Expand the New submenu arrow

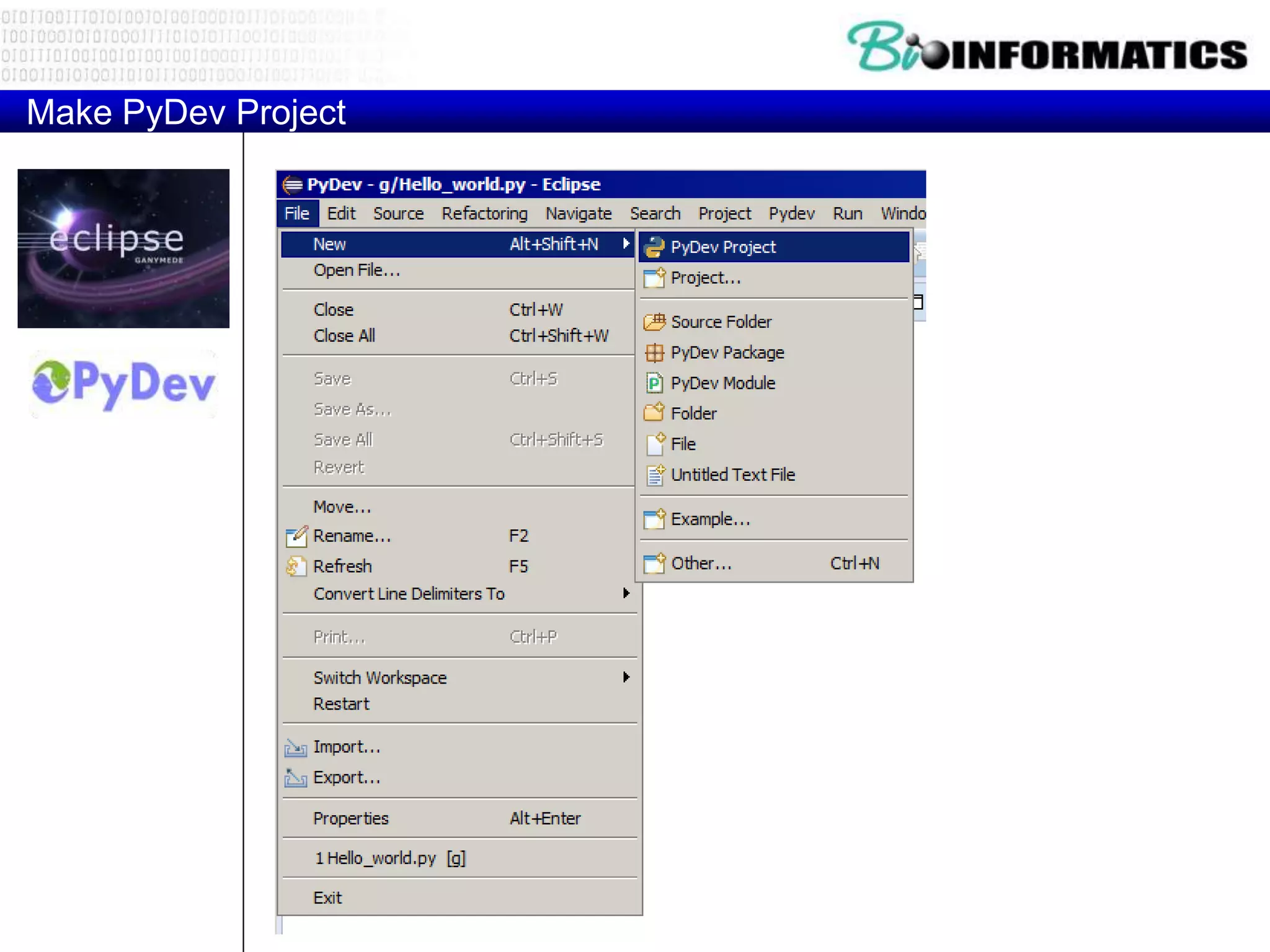(x=626, y=244)
